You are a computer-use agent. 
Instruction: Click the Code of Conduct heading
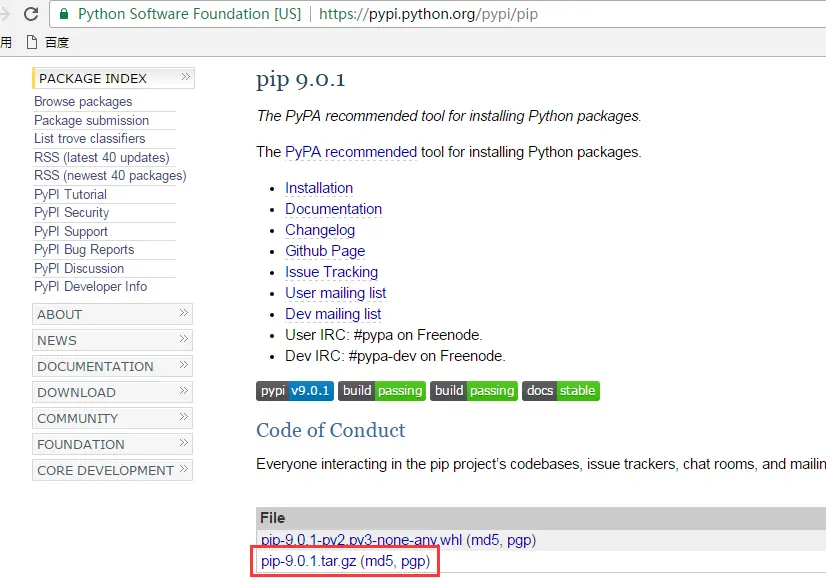click(331, 431)
